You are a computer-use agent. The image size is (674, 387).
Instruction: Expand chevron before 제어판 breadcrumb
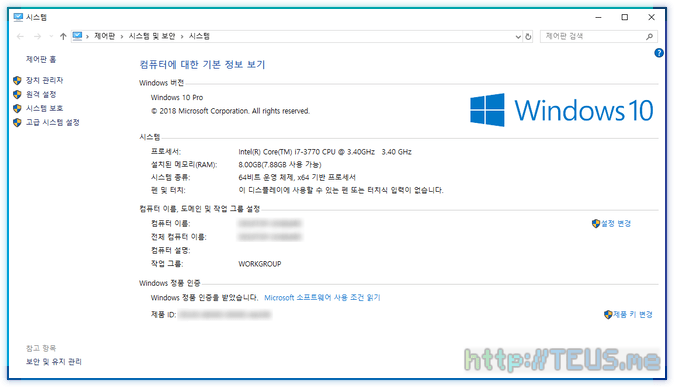coord(87,37)
